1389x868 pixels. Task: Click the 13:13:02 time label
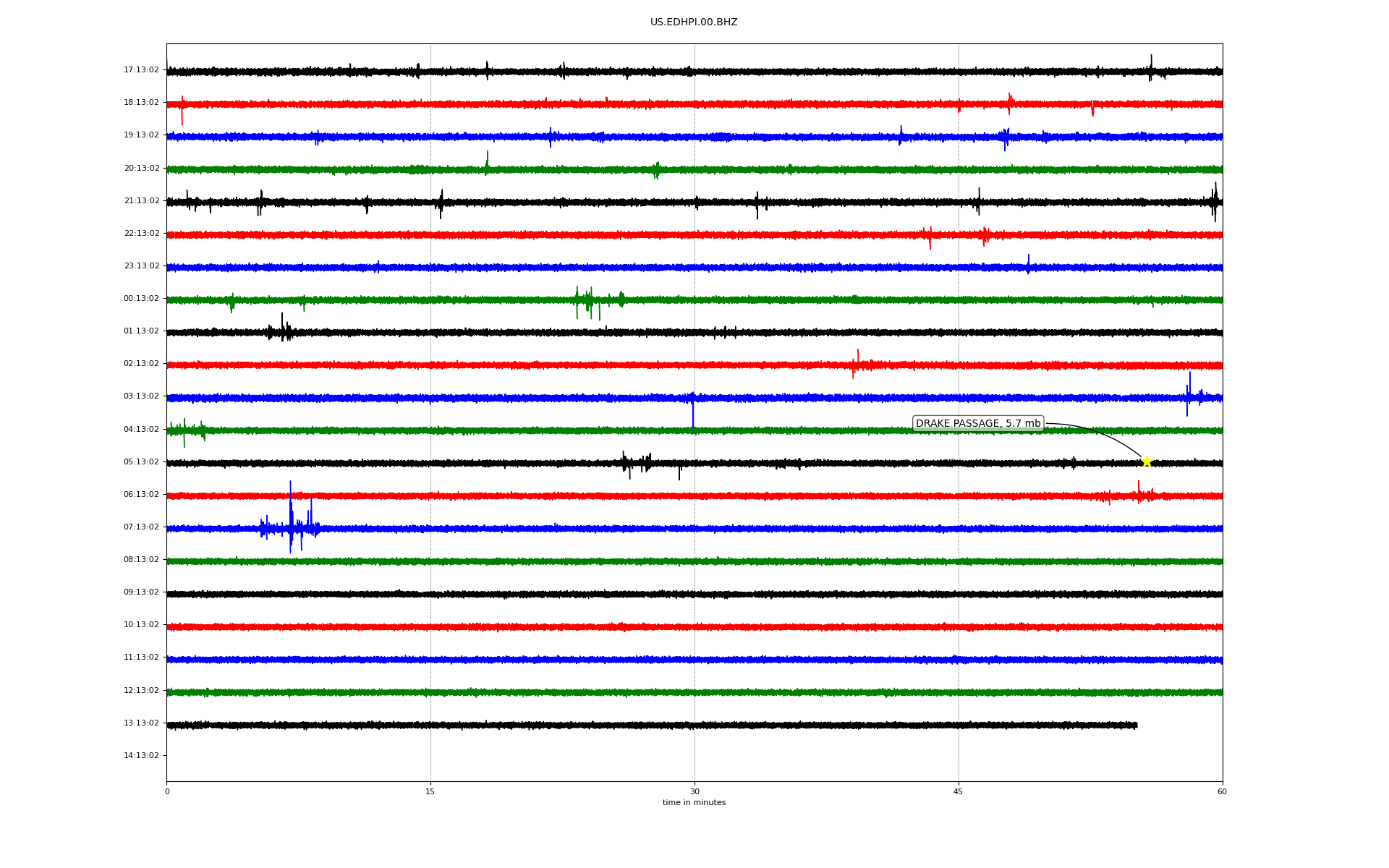pyautogui.click(x=141, y=723)
